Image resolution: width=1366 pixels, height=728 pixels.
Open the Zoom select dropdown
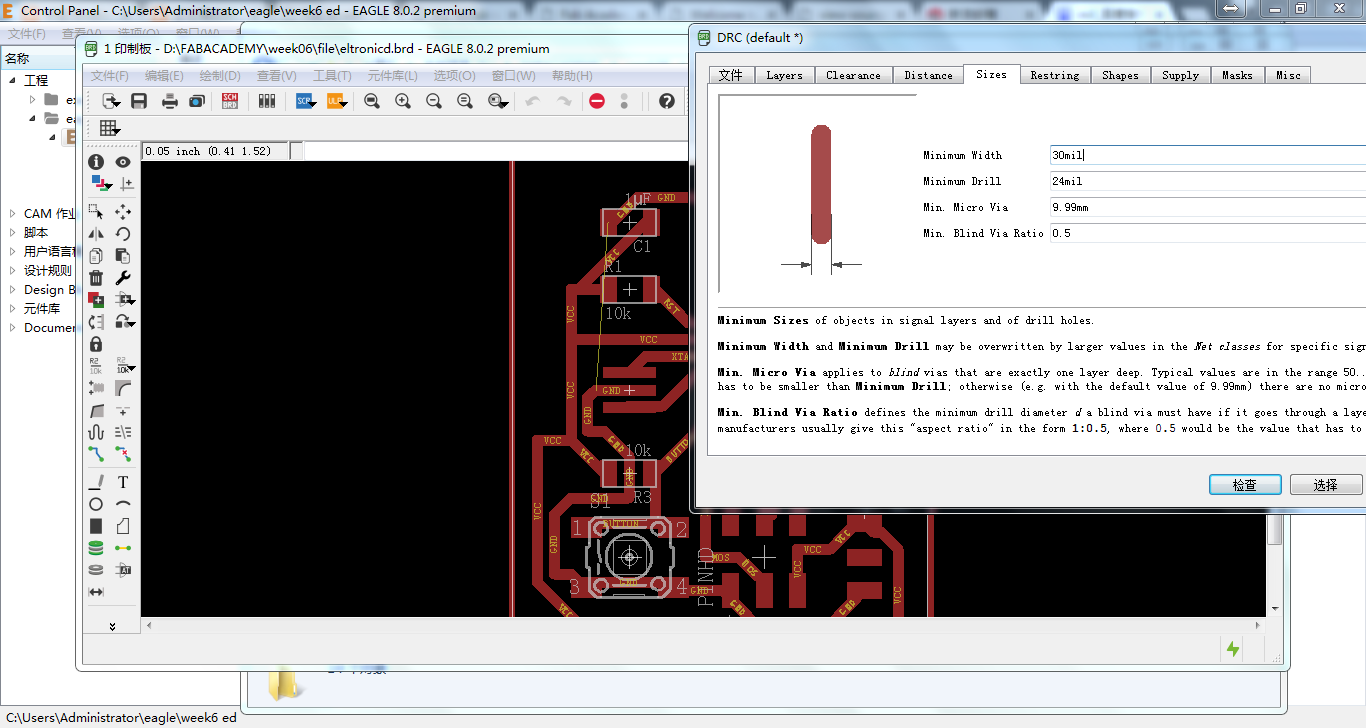point(498,101)
